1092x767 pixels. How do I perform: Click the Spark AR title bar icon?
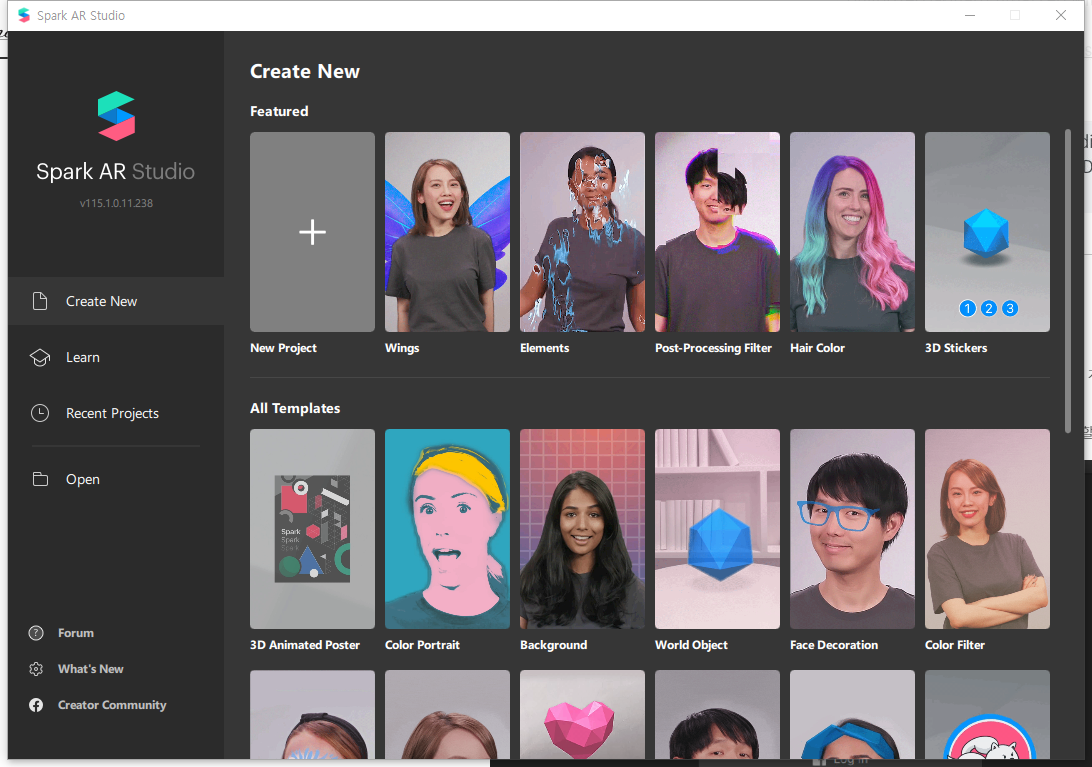pyautogui.click(x=24, y=15)
